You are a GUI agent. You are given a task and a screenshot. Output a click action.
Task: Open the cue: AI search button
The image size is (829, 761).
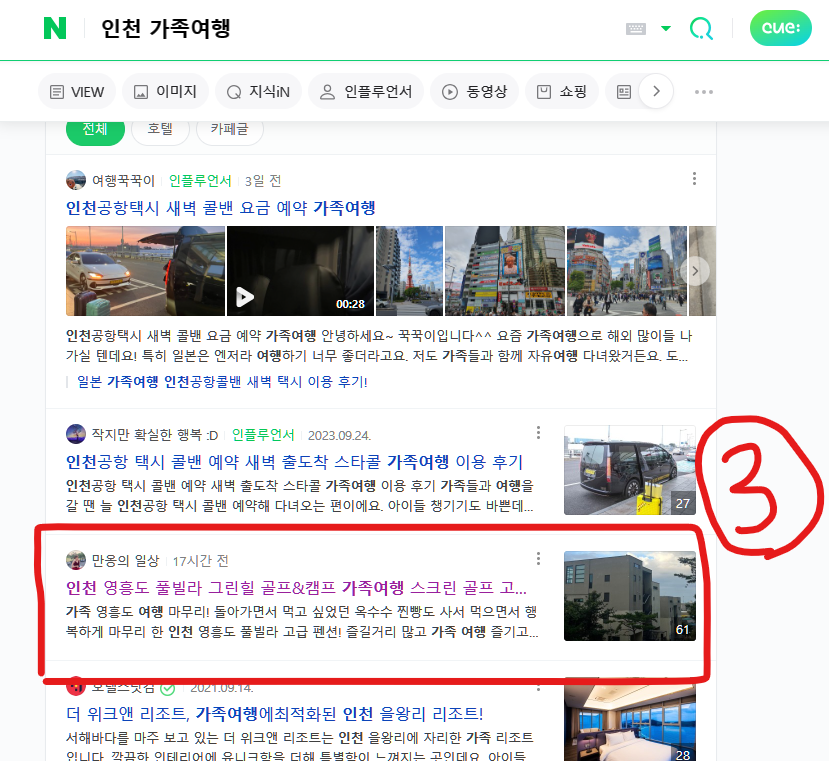coord(780,28)
